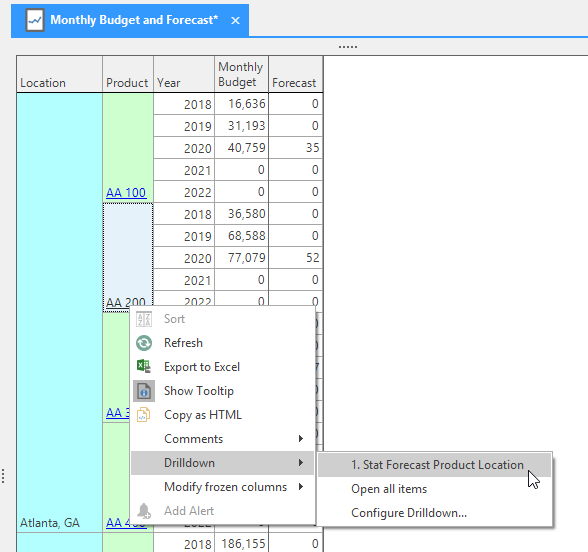This screenshot has width=588, height=552.
Task: Select the Monthly Budget and Forecast tab
Action: (130, 21)
